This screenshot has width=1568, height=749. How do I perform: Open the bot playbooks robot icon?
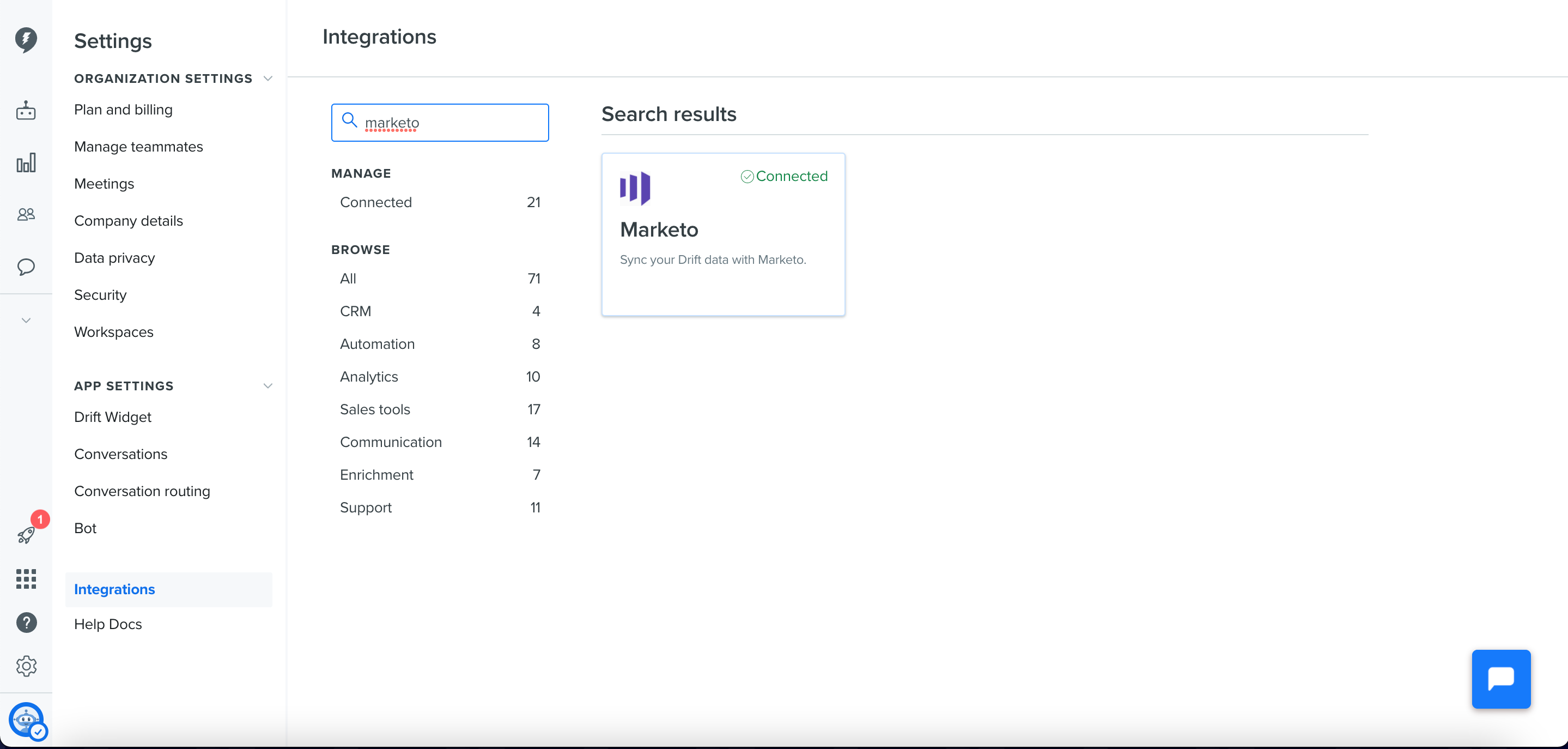tap(26, 111)
